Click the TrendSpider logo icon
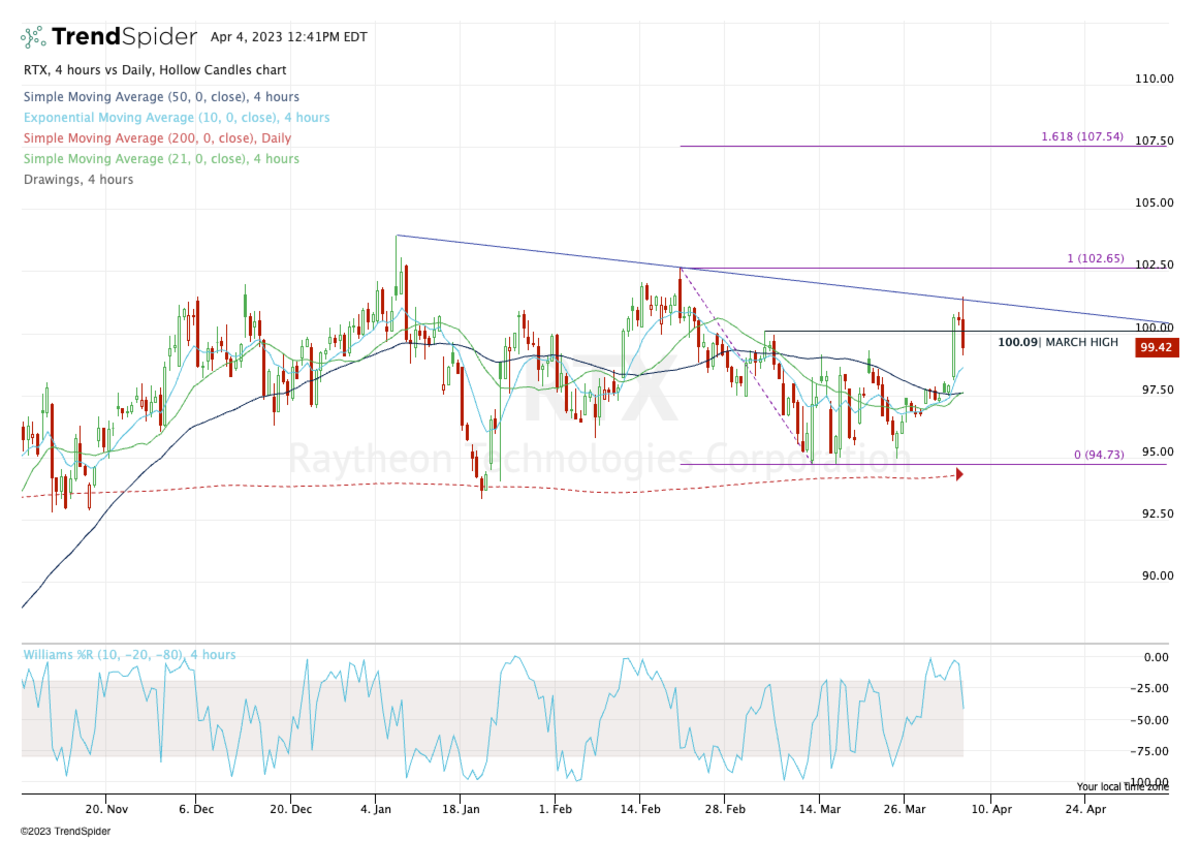Image resolution: width=1200 pixels, height=841 pixels. pos(32,36)
